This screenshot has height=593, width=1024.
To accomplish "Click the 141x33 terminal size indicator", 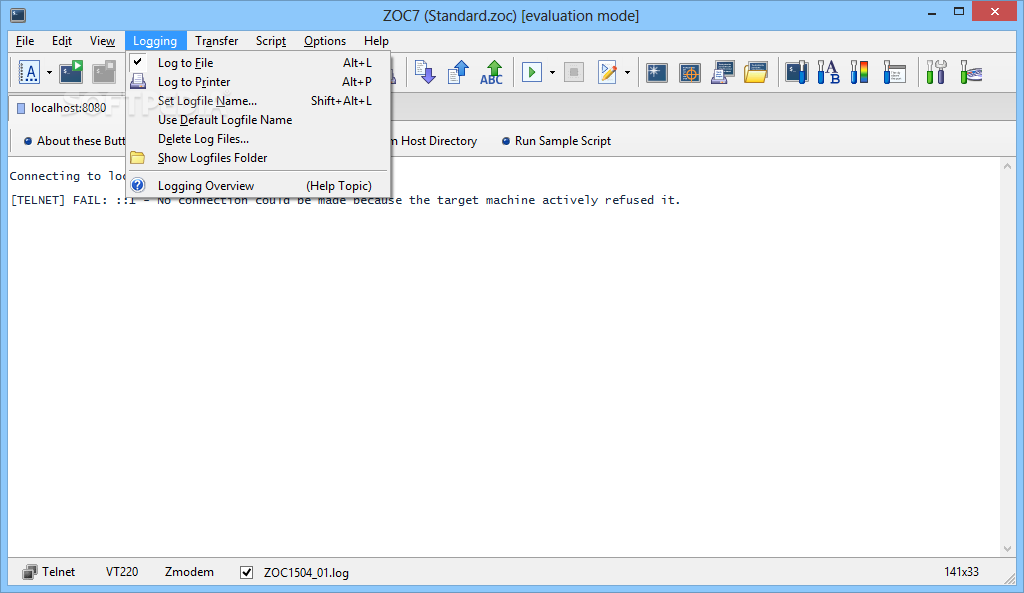I will [961, 572].
